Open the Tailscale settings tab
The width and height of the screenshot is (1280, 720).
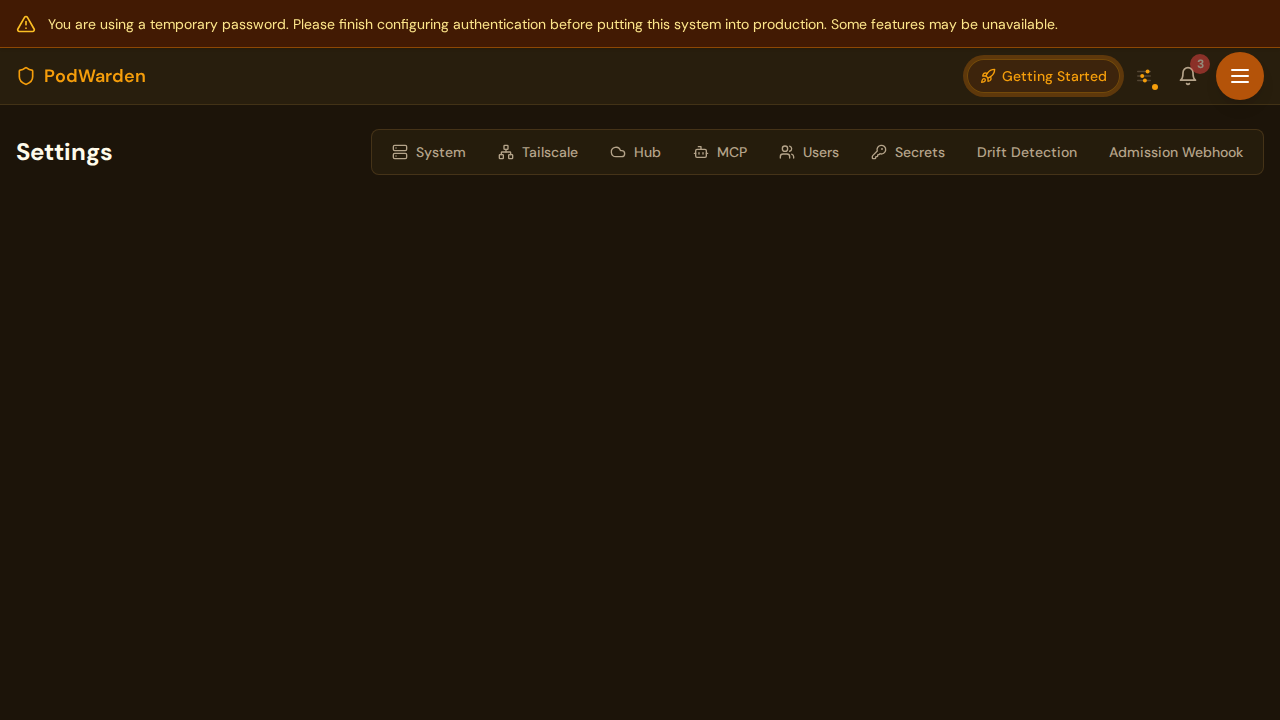[x=538, y=152]
